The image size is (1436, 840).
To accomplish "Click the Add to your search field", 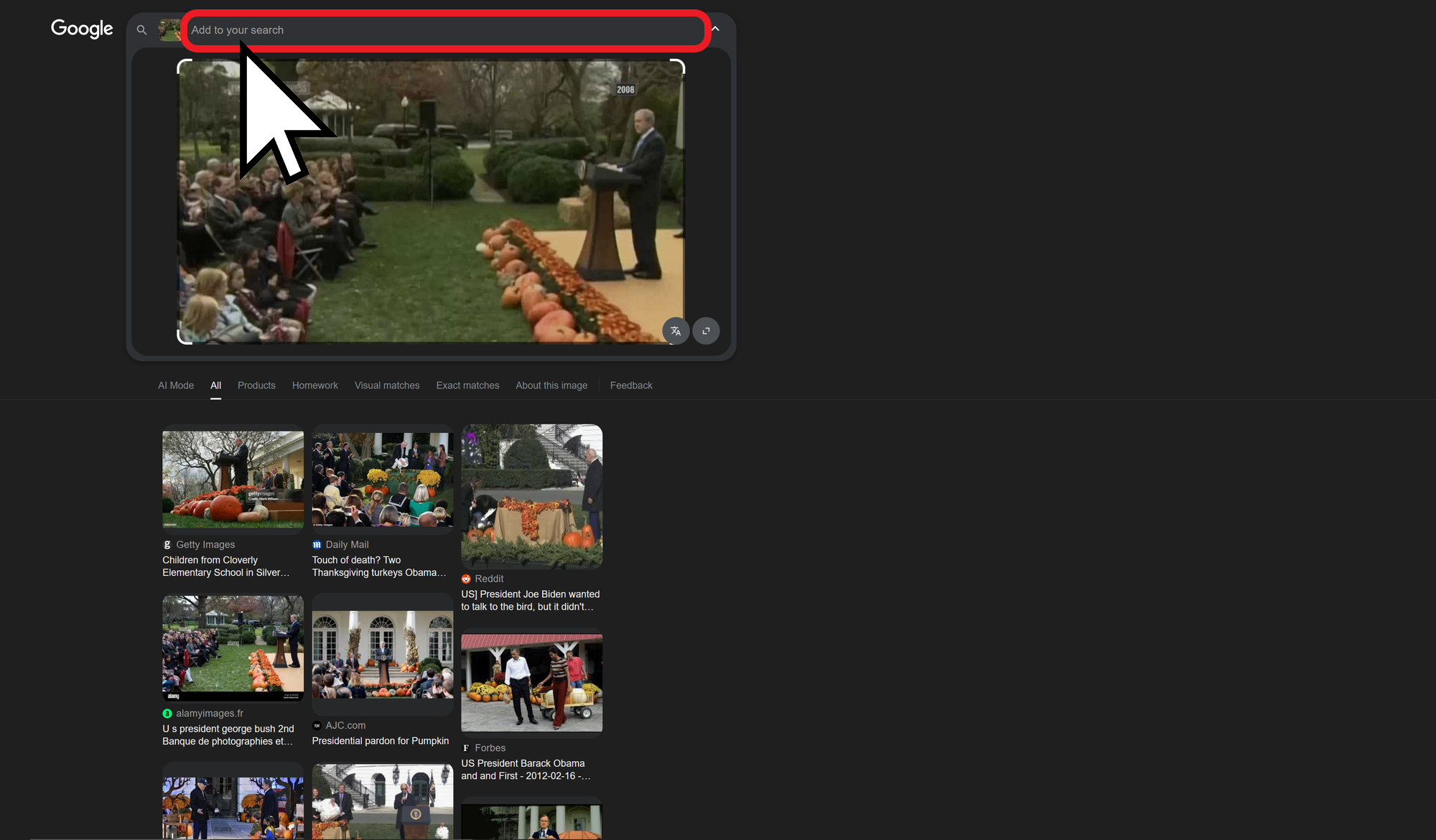I will pos(445,30).
